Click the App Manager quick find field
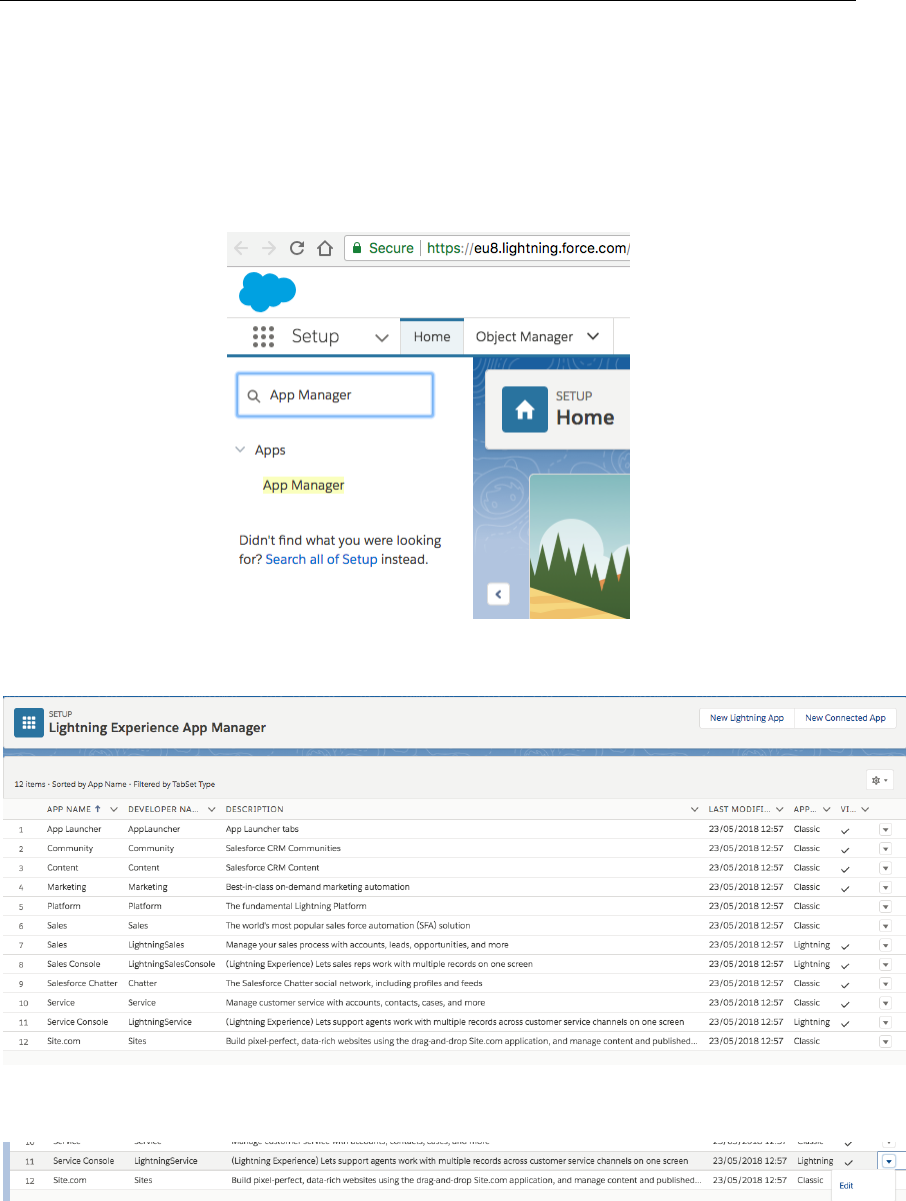This screenshot has width=906, height=1201. pos(335,395)
